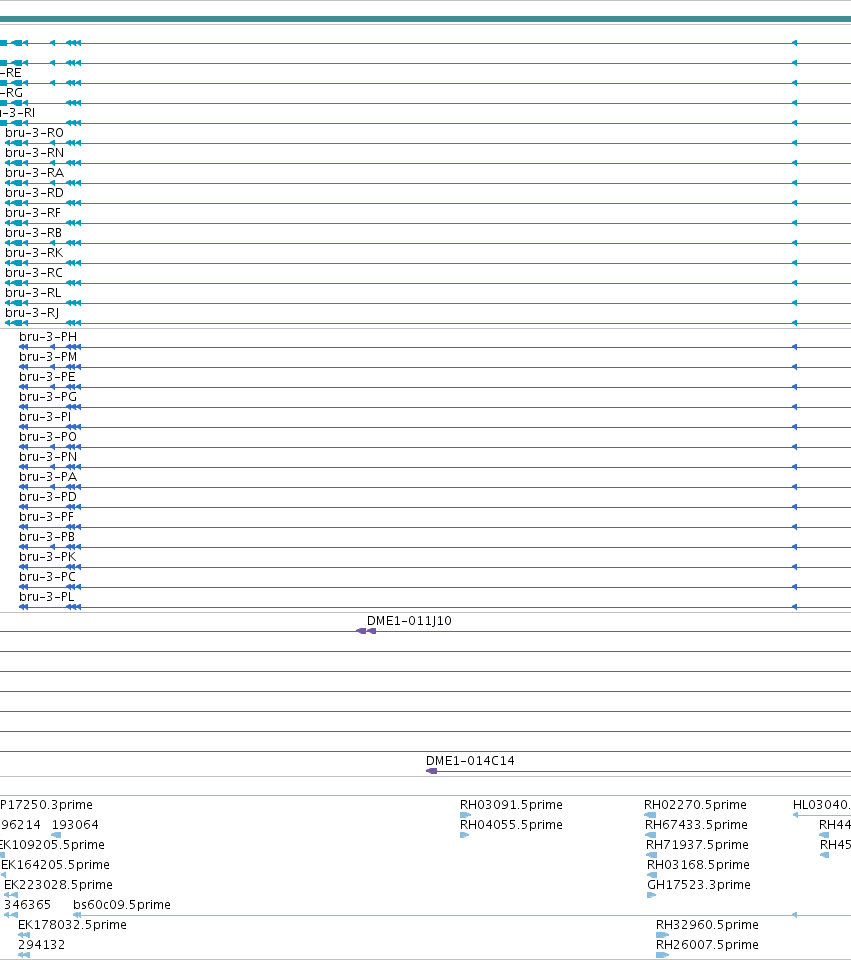
Task: Select the bru-3-PI protein label
Action: click(45, 417)
